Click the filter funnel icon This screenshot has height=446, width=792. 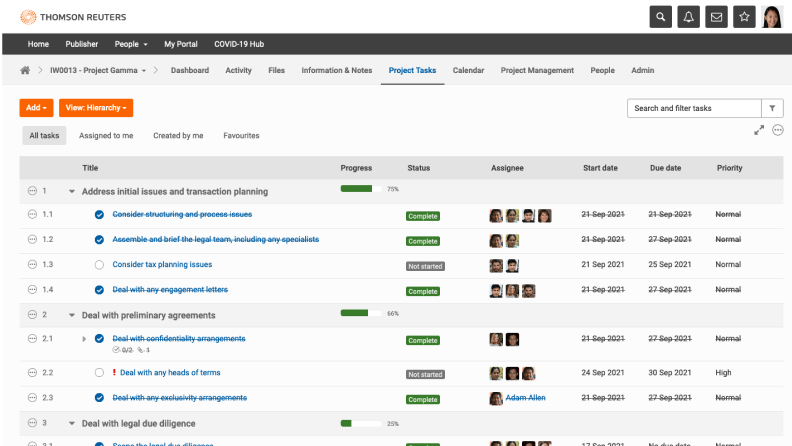point(773,108)
